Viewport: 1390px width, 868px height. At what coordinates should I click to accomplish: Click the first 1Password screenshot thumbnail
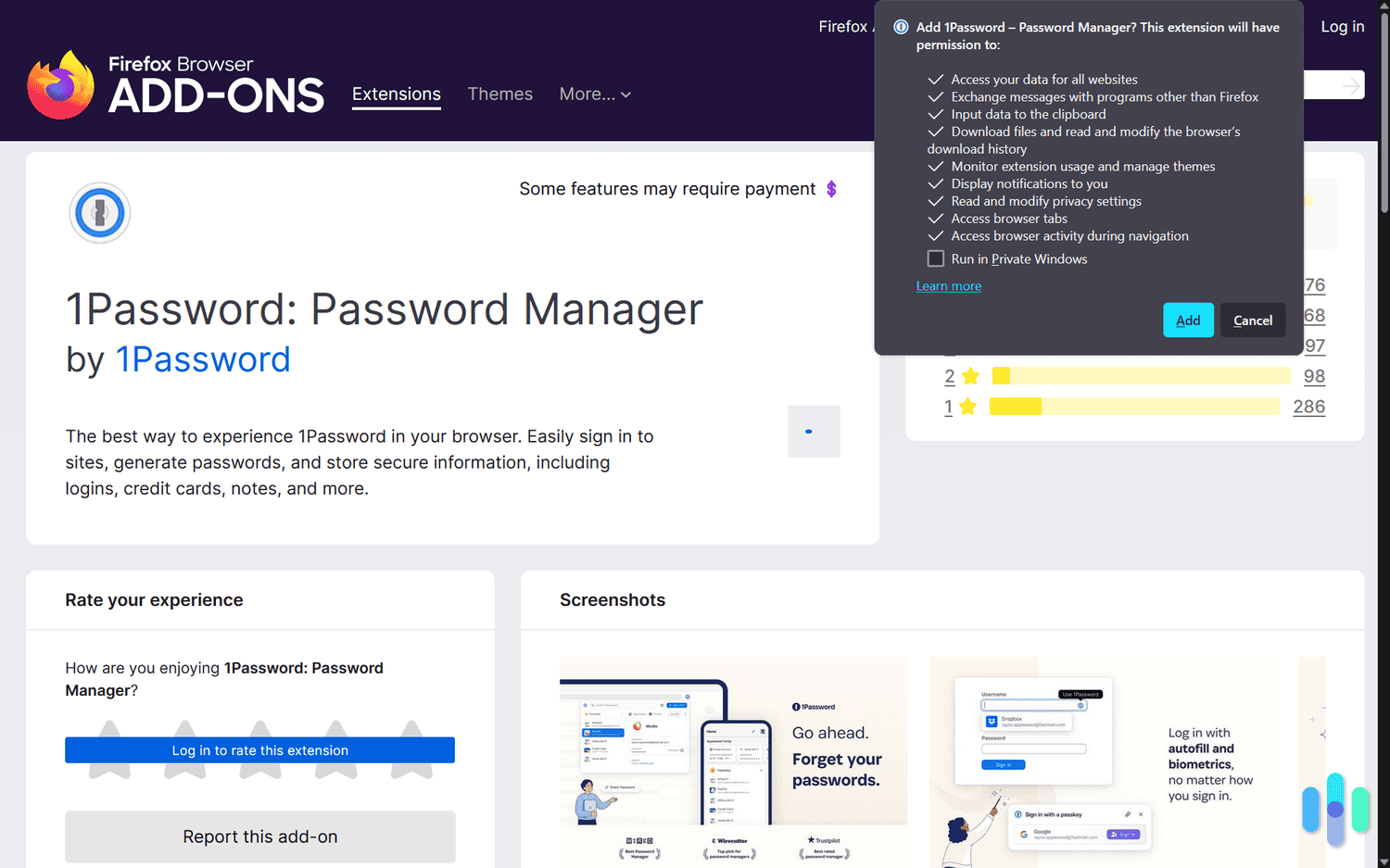732,760
